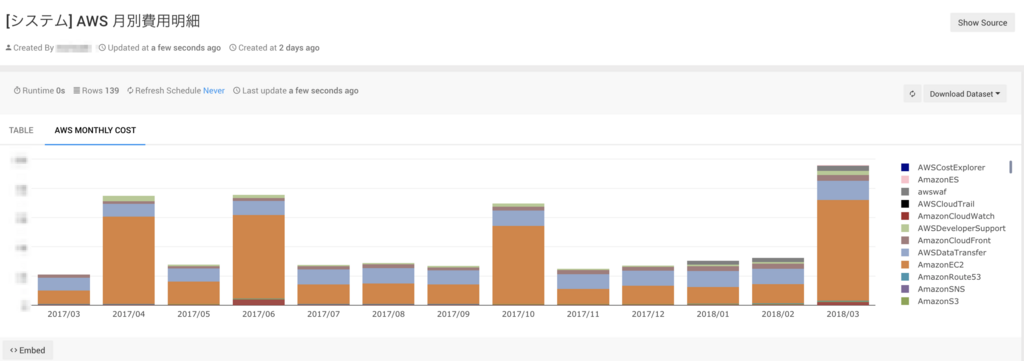Click the 2017/12 x-axis label
This screenshot has height=361, width=1024.
[648, 314]
